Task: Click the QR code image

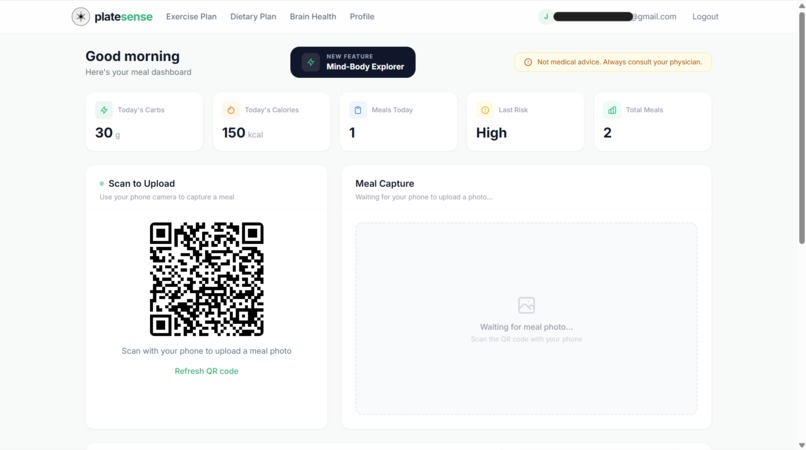Action: (207, 279)
